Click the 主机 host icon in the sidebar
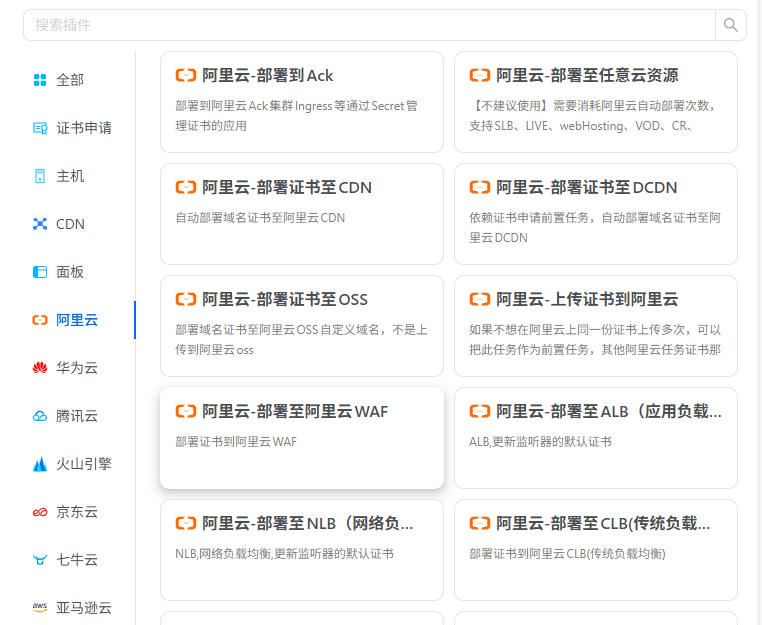Screen dimensions: 762x625 pyautogui.click(x=40, y=176)
